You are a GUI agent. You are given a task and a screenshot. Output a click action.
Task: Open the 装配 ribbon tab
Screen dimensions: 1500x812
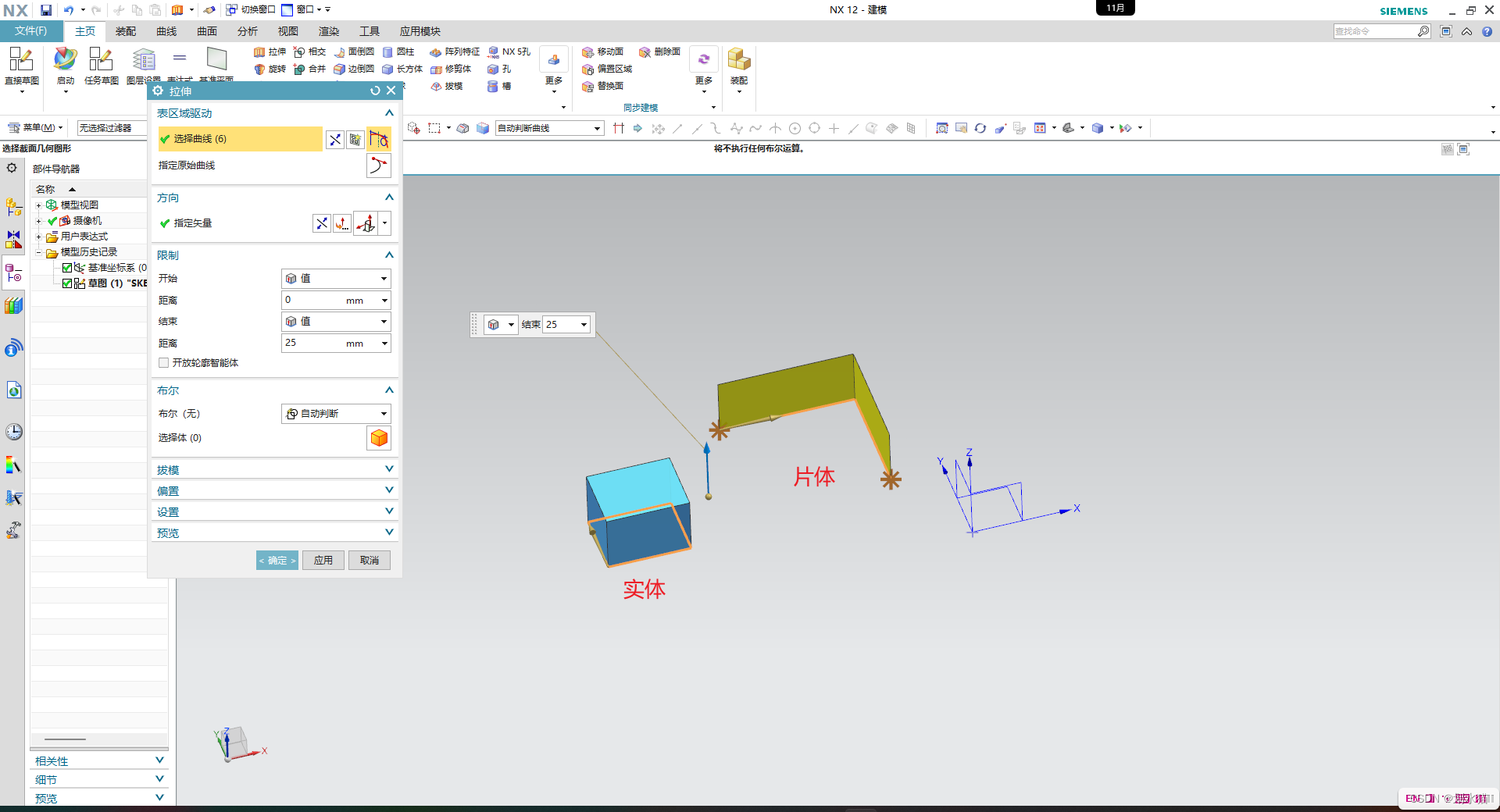point(126,31)
